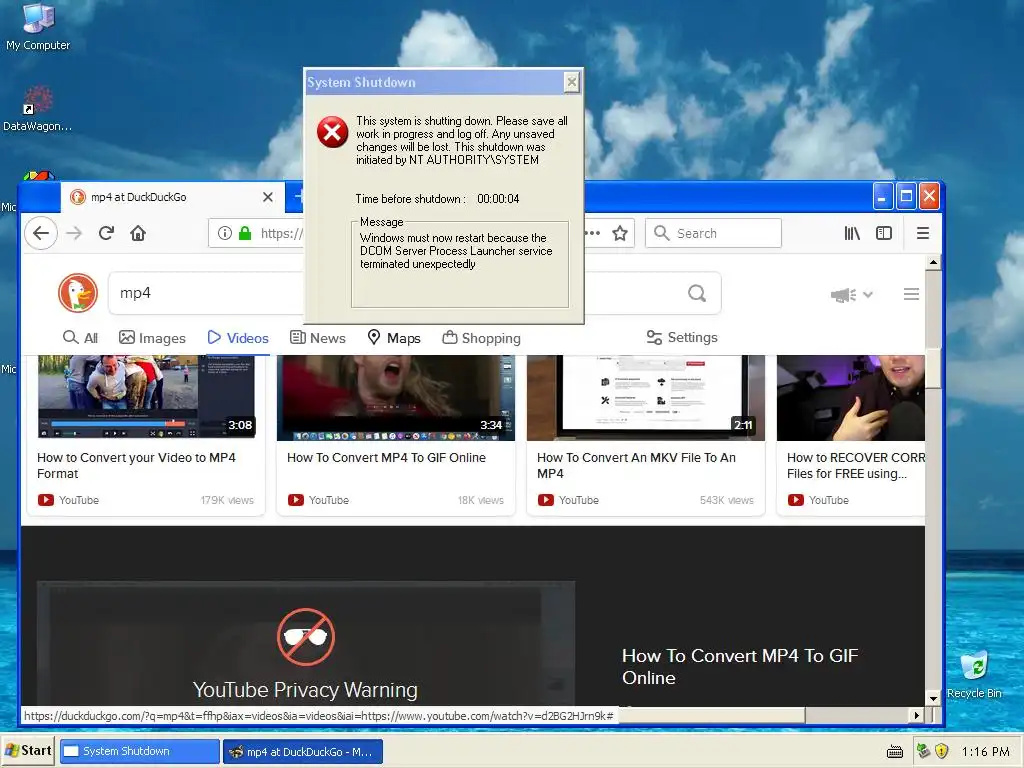Open the Firefox Library icon
This screenshot has height=768, width=1024.
852,233
